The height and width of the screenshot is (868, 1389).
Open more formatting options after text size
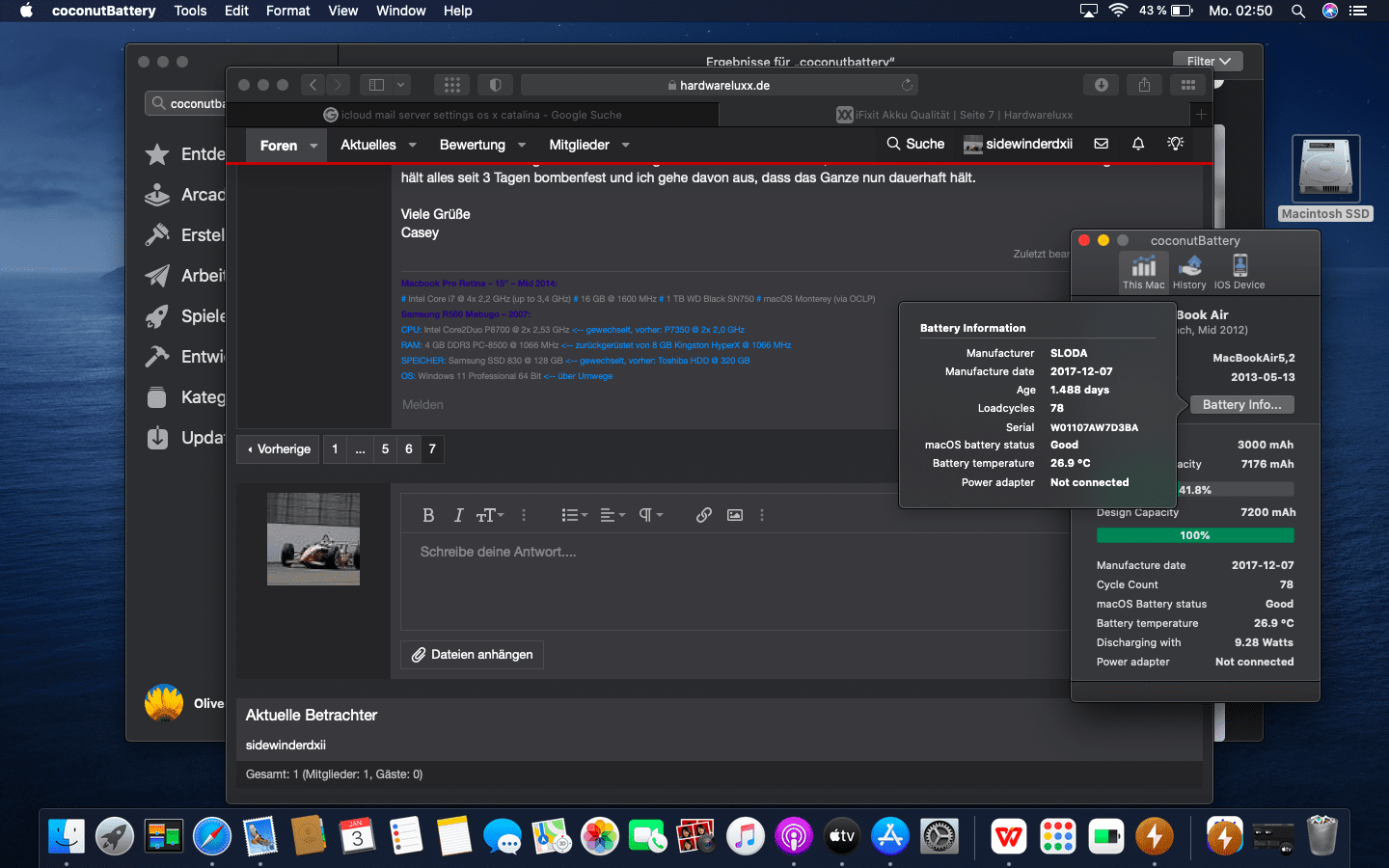click(x=524, y=515)
